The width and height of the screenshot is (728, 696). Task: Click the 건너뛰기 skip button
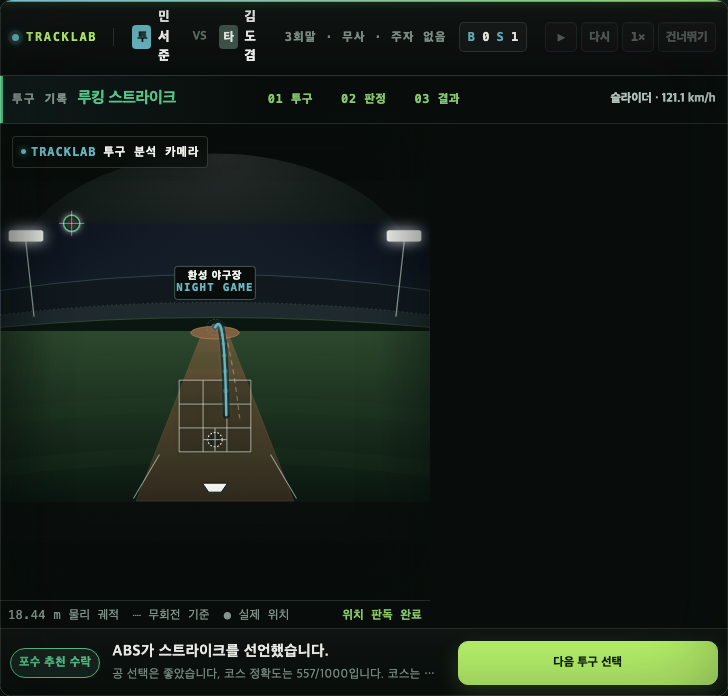click(686, 37)
